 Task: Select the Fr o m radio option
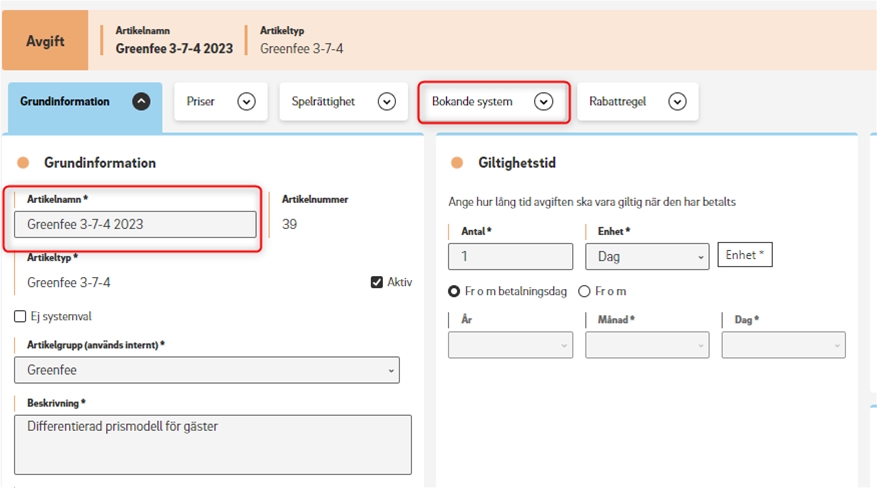584,291
